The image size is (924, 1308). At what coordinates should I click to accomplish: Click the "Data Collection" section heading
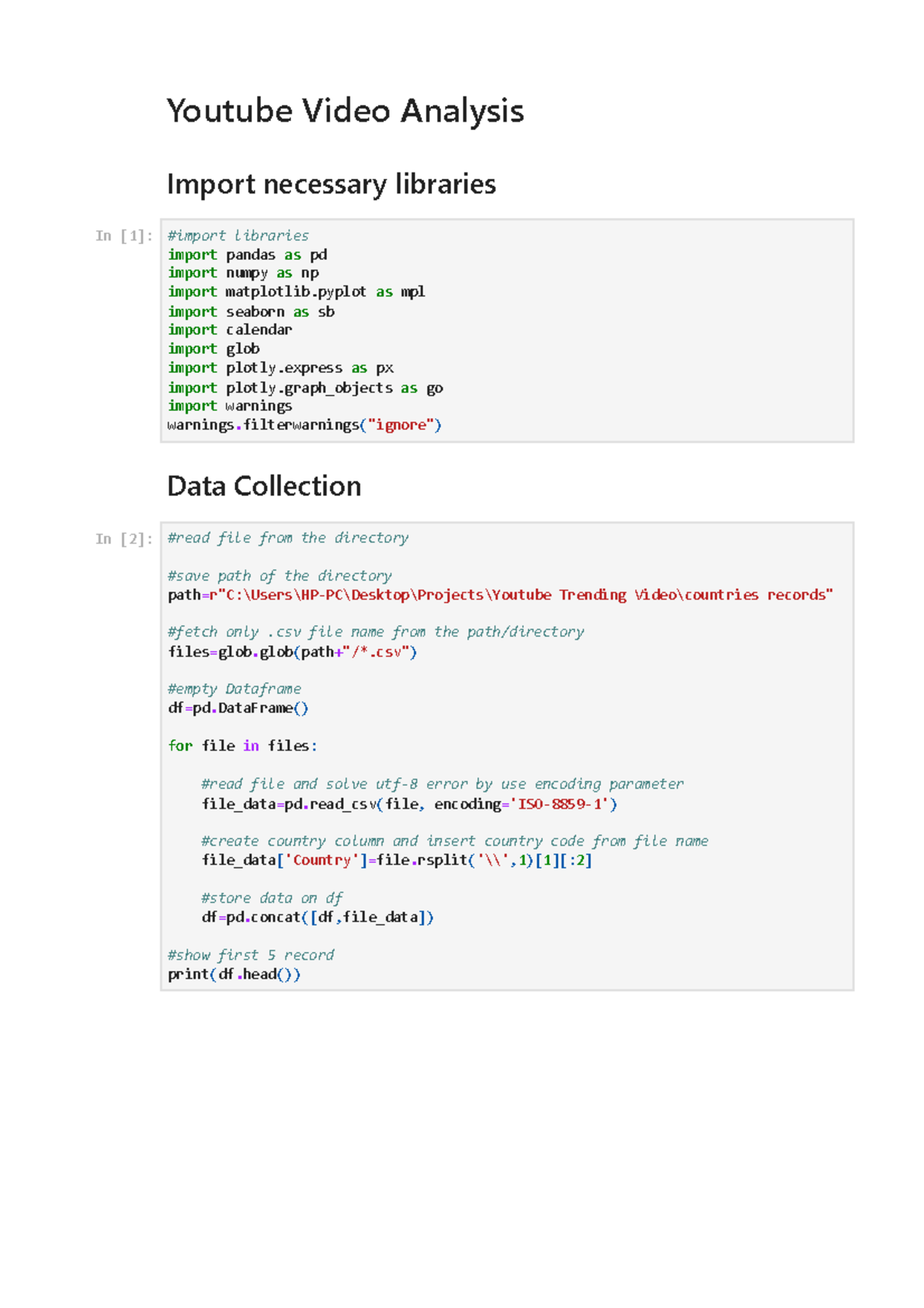264,487
